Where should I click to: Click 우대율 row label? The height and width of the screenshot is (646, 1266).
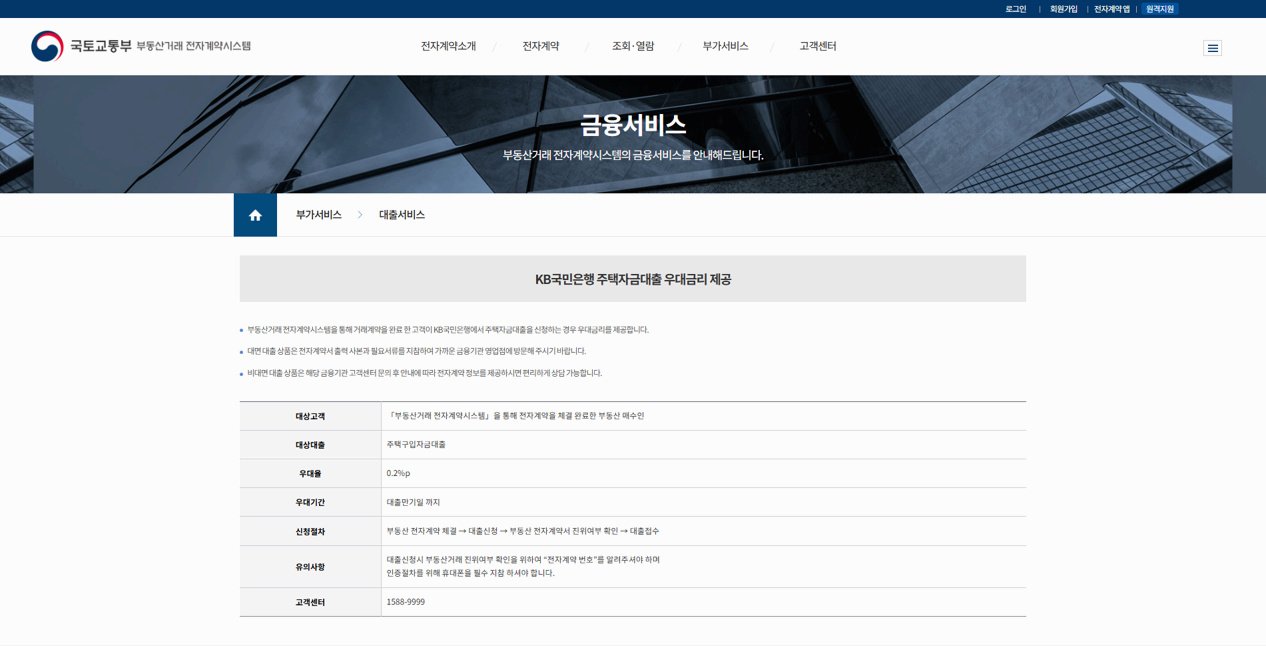pos(310,474)
